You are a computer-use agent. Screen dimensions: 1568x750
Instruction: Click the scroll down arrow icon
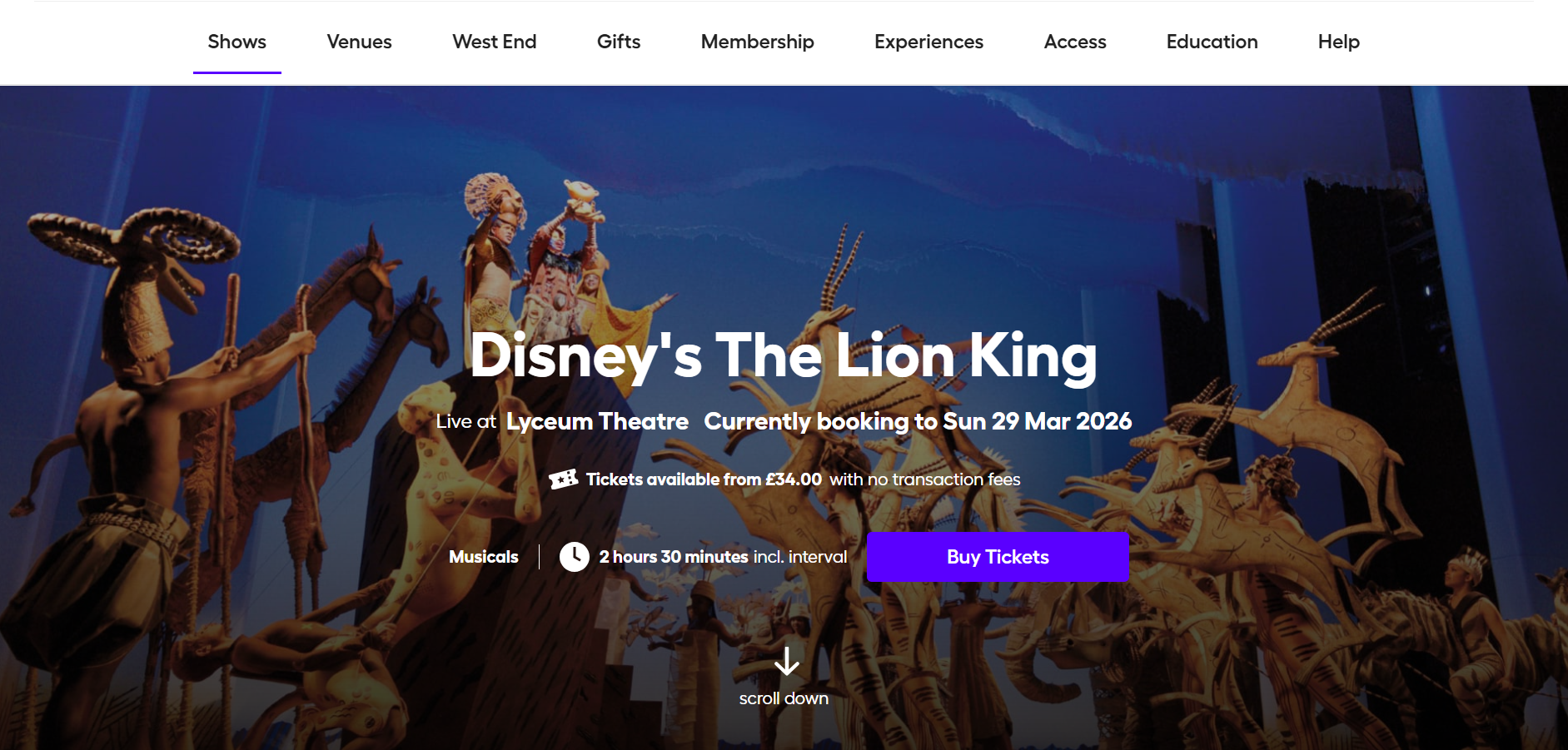[786, 662]
